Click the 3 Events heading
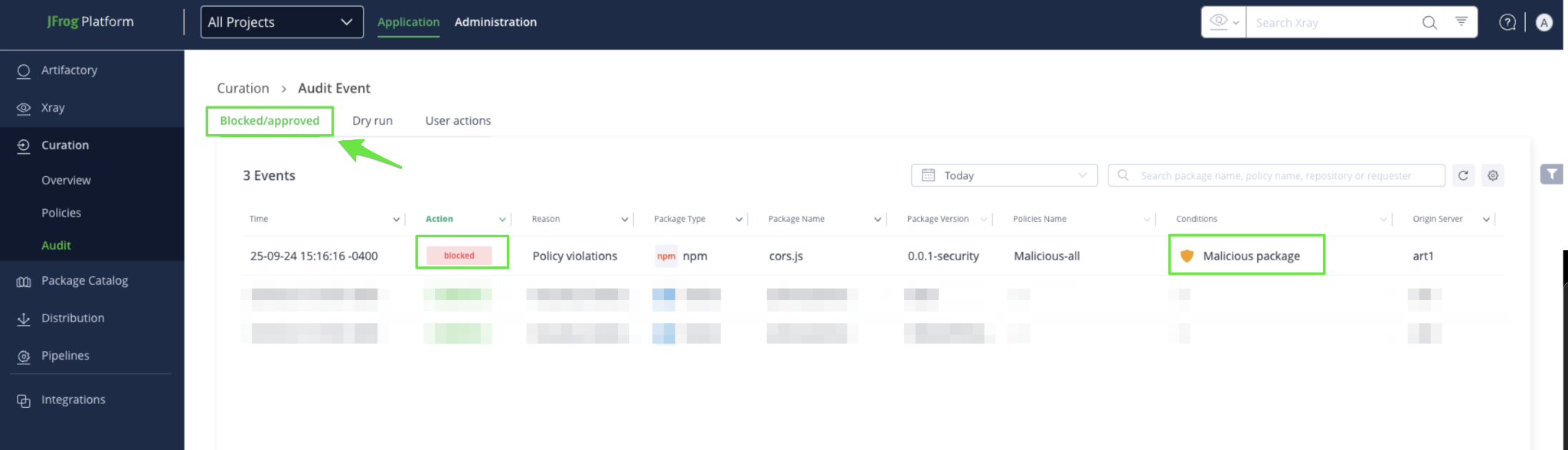The width and height of the screenshot is (1568, 450). pyautogui.click(x=269, y=176)
